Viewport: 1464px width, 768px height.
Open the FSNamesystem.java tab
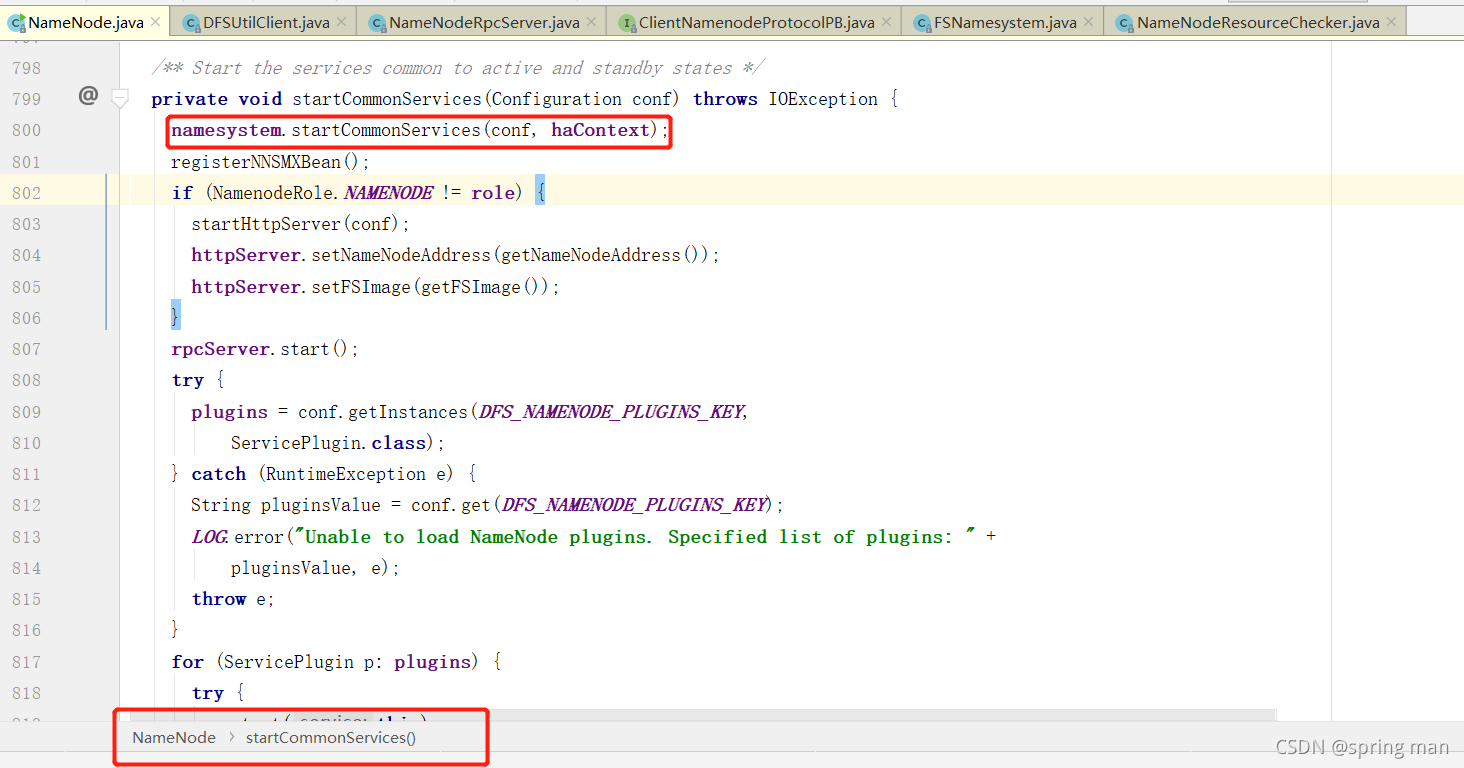tap(1004, 22)
